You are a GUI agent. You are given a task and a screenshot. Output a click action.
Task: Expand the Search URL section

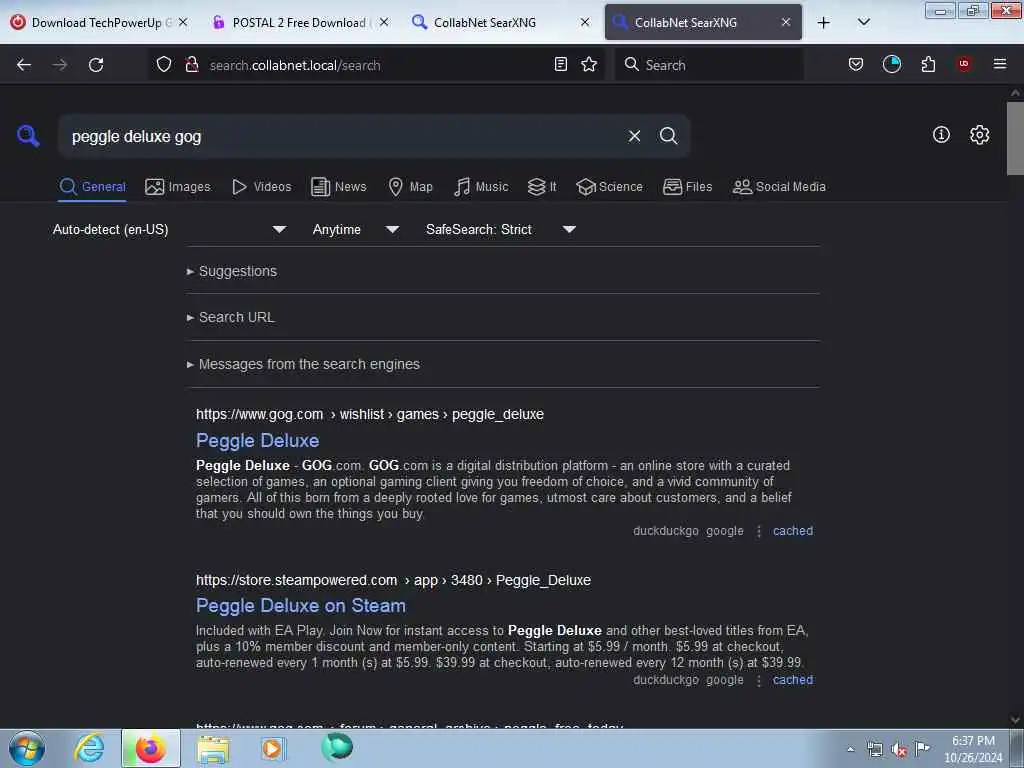[x=231, y=317]
